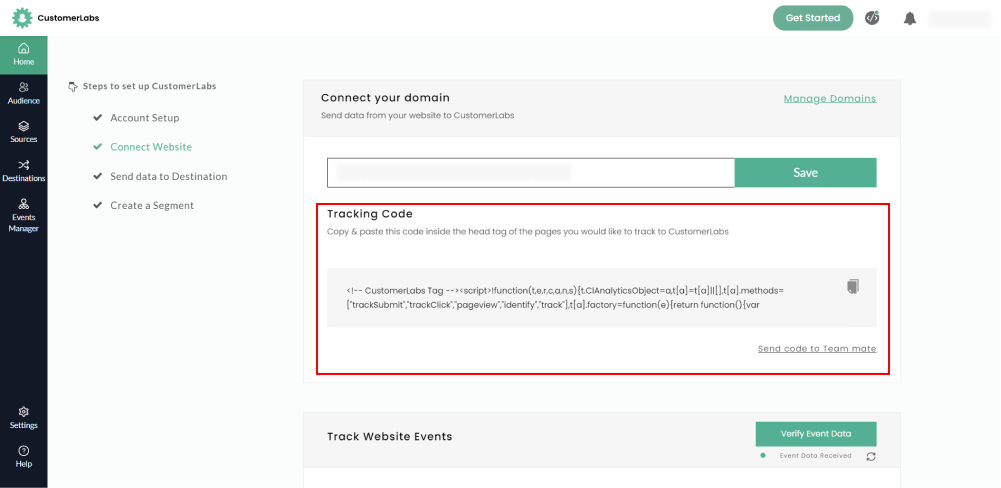Screen dimensions: 1001x488
Task: Click the domain input field
Action: tap(530, 172)
